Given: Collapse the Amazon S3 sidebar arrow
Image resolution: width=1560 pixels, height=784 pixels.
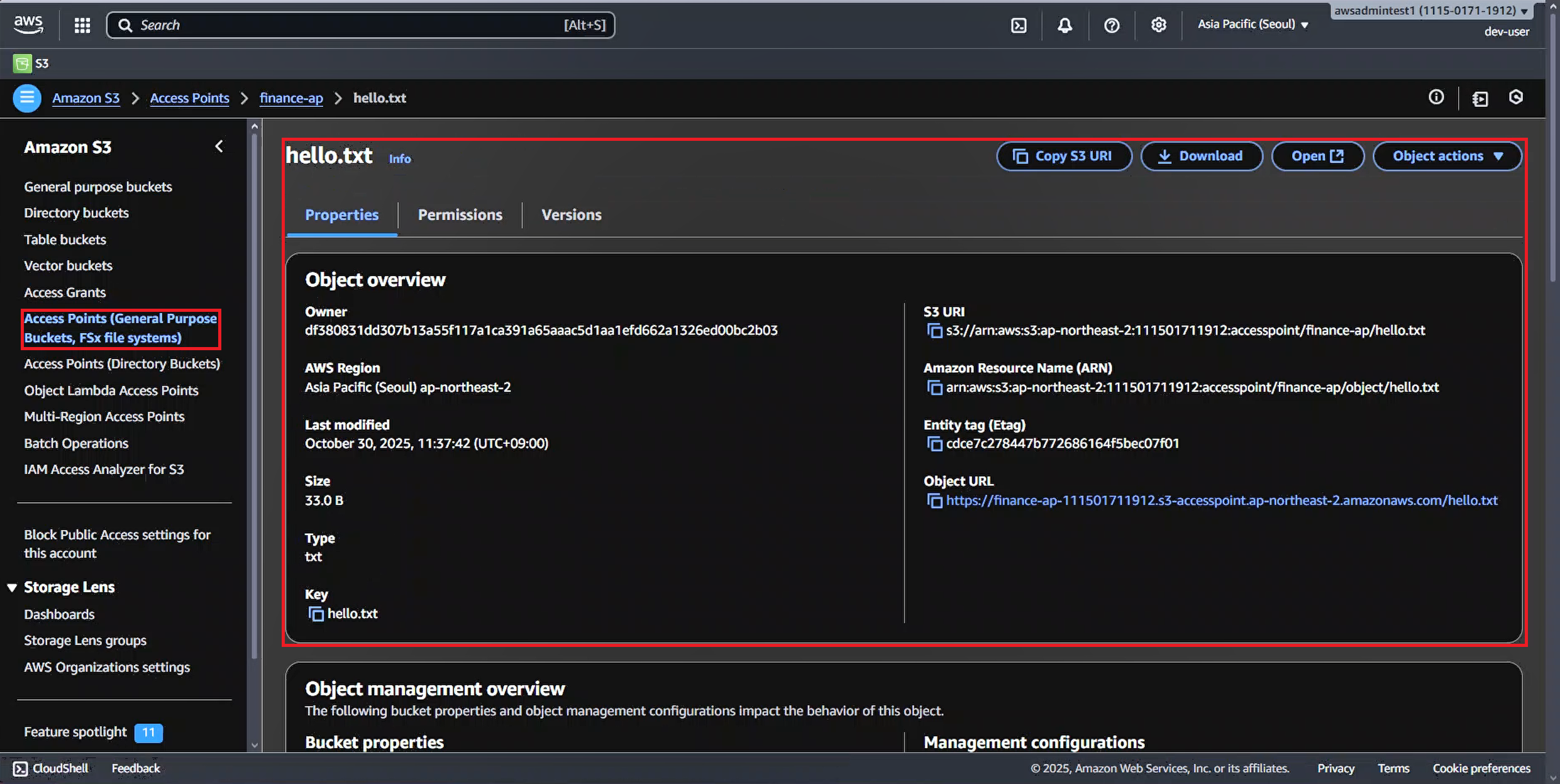Looking at the screenshot, I should [x=219, y=146].
